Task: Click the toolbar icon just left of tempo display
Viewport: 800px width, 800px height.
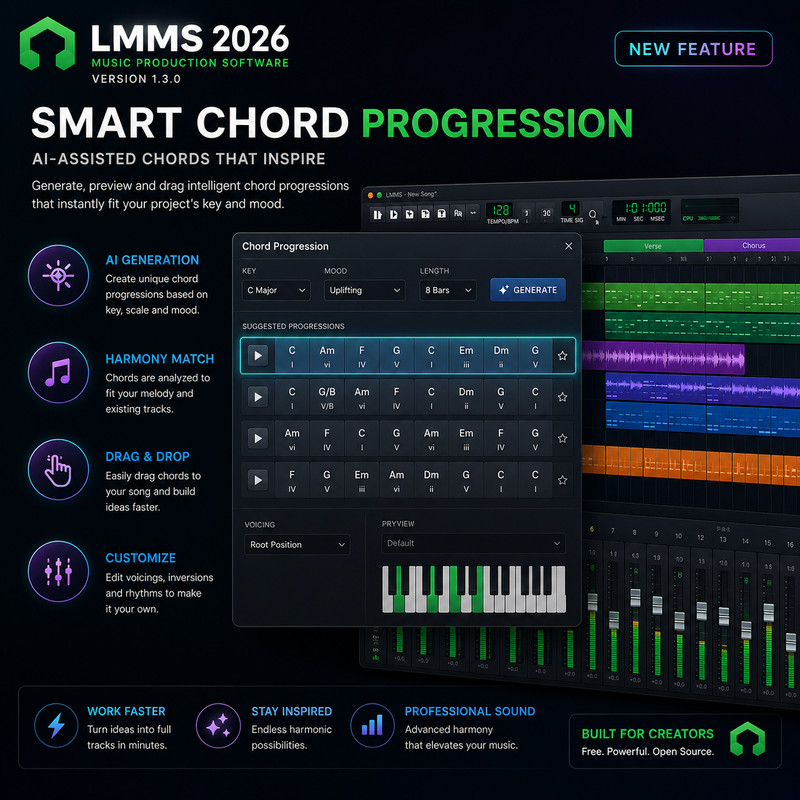Action: (x=473, y=213)
